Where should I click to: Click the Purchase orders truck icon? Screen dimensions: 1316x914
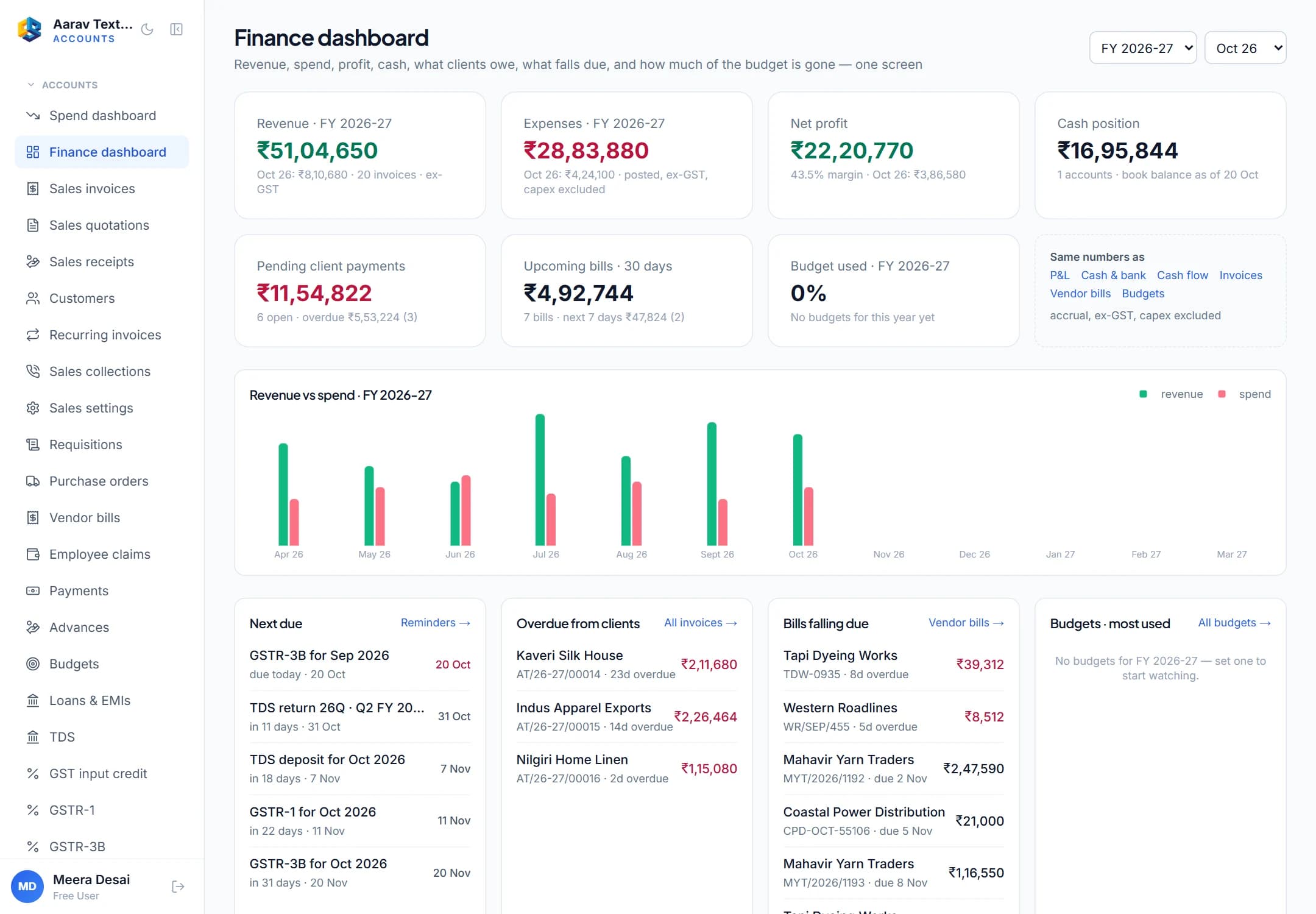pyautogui.click(x=33, y=481)
